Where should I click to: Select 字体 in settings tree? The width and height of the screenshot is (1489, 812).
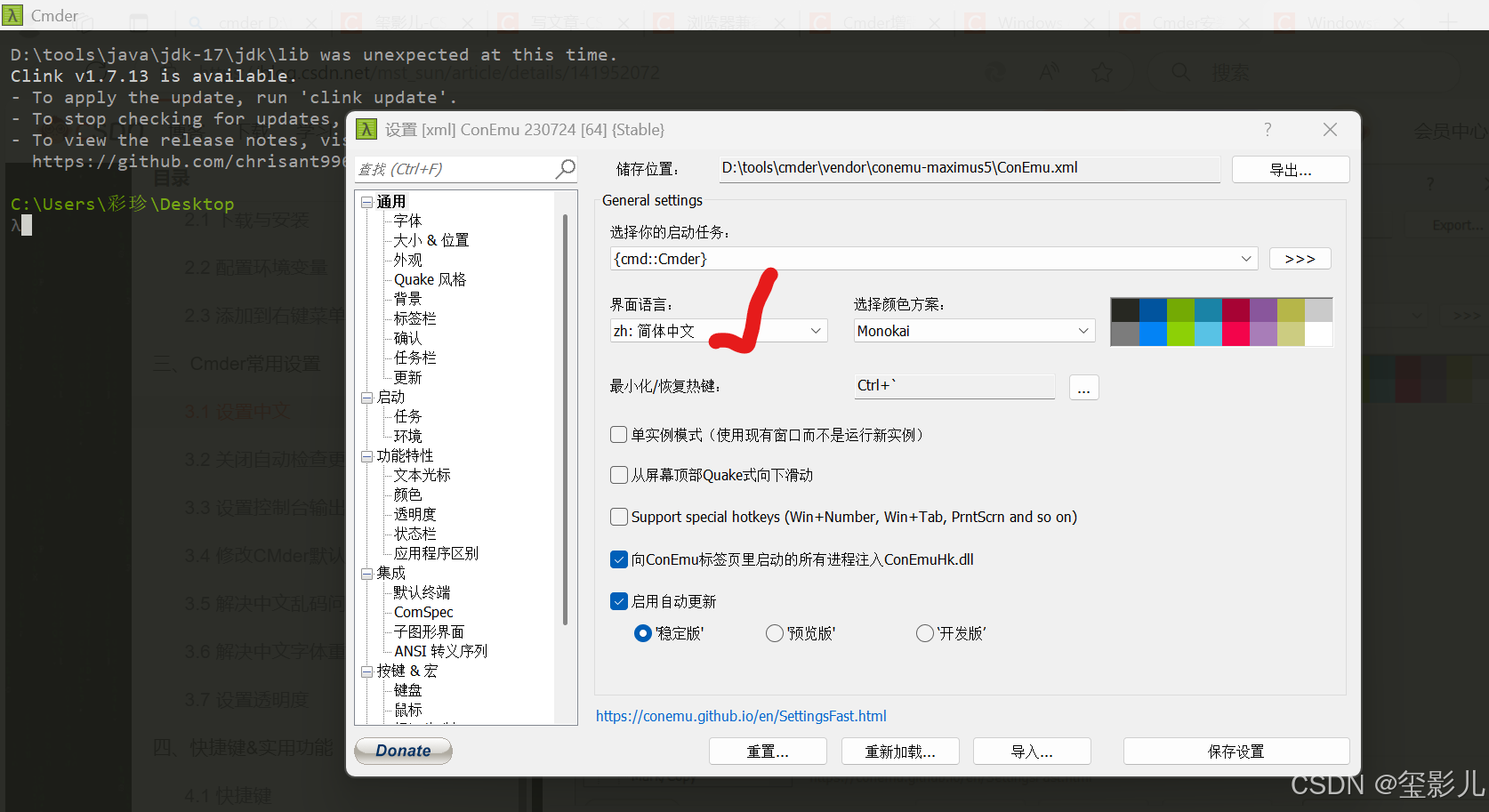coord(408,221)
